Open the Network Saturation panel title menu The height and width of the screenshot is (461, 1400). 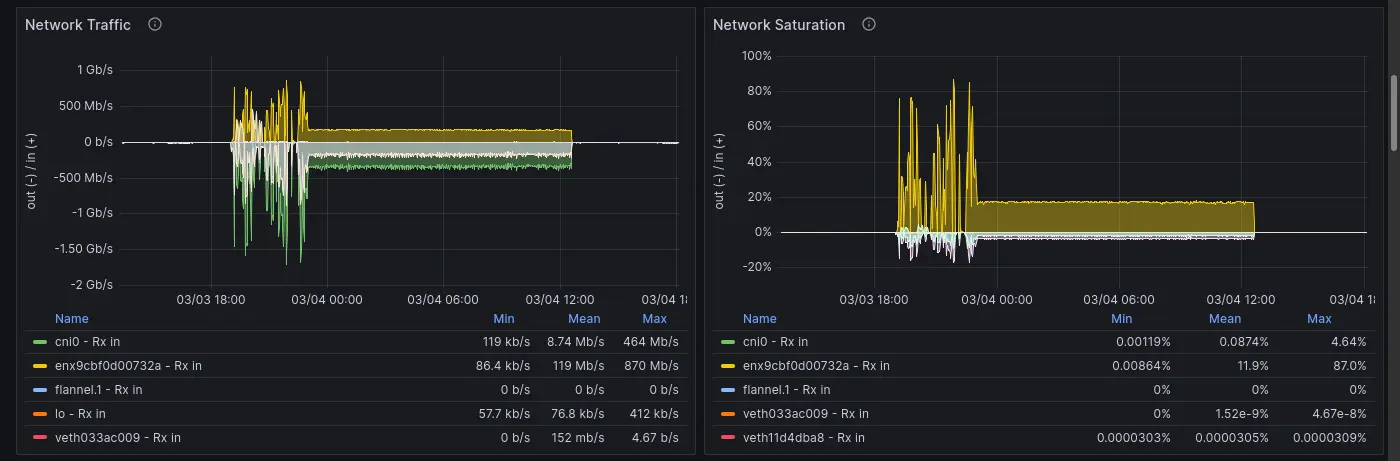779,25
